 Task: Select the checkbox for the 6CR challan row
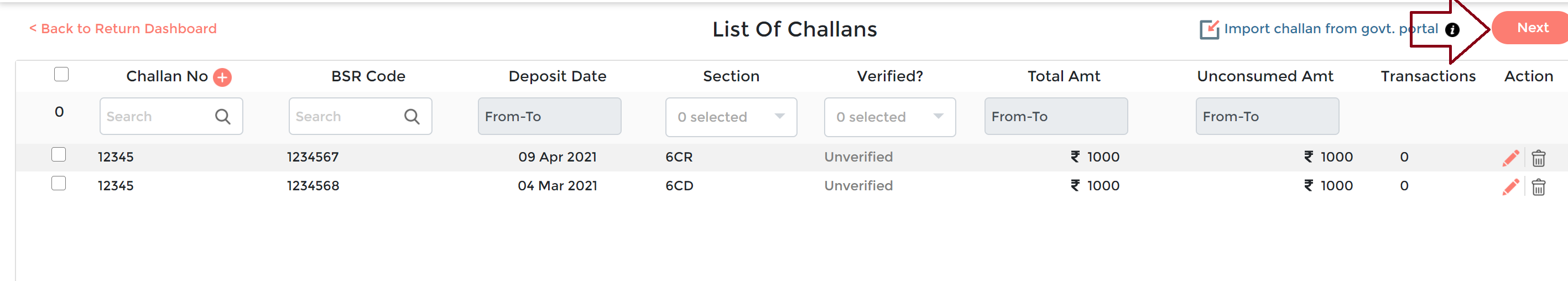(59, 154)
